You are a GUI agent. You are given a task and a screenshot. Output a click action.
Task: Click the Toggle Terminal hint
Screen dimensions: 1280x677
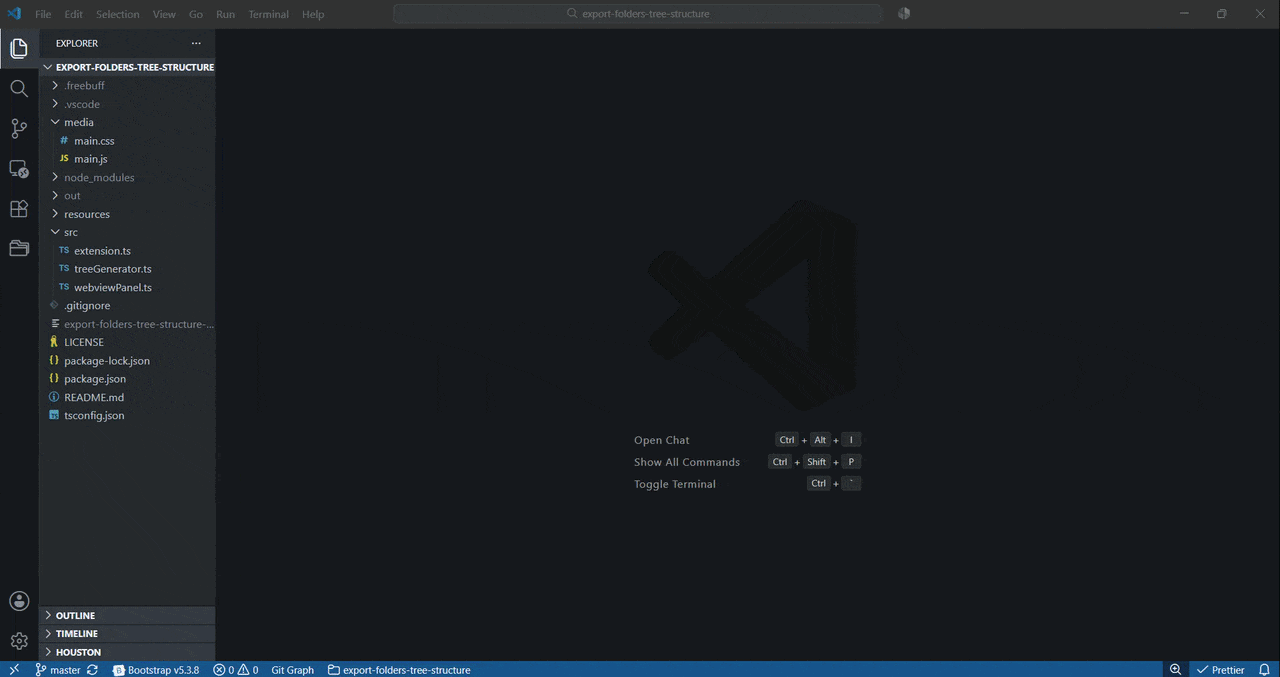(x=675, y=484)
